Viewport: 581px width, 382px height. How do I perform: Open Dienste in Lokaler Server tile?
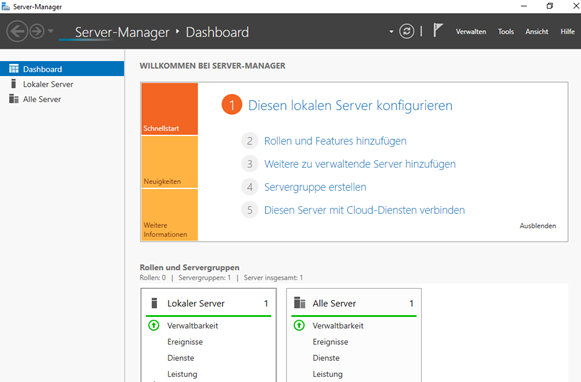click(x=180, y=358)
